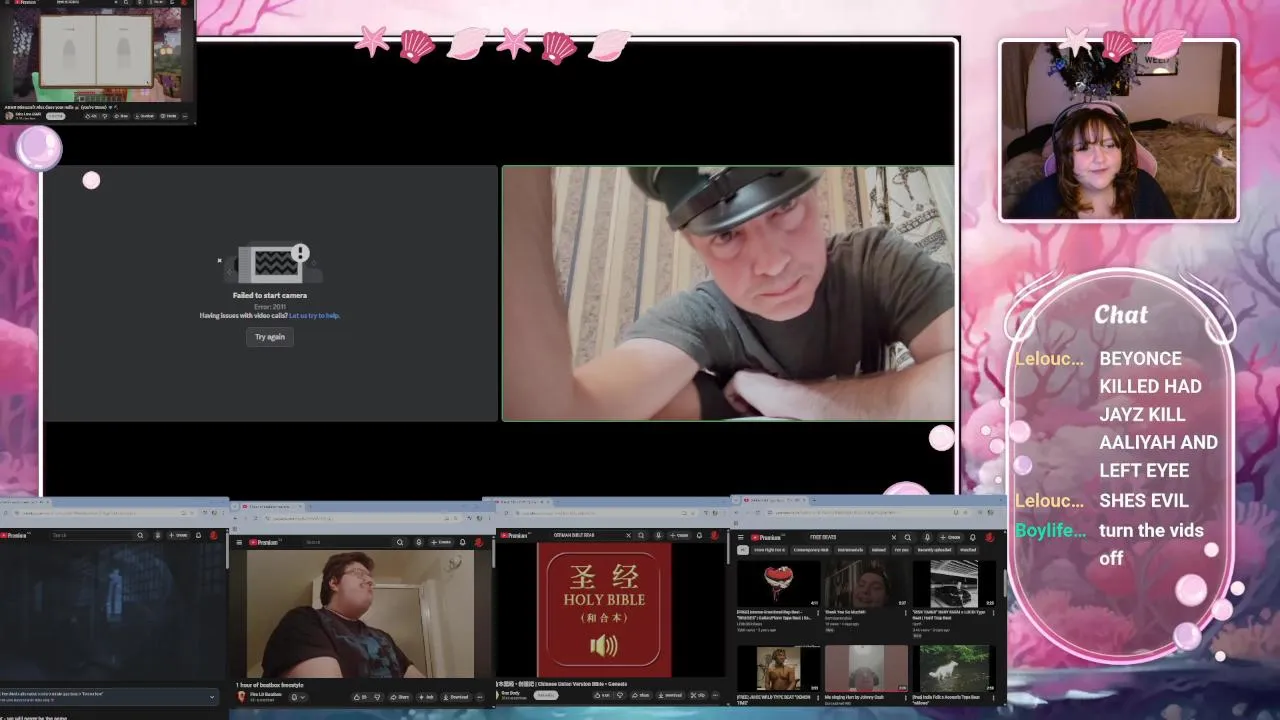Share the Holy Bible video
The height and width of the screenshot is (720, 1280).
(x=641, y=695)
